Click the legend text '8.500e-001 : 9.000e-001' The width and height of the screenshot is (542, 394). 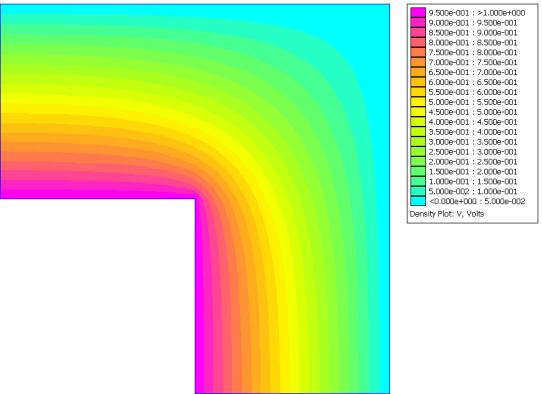point(473,33)
